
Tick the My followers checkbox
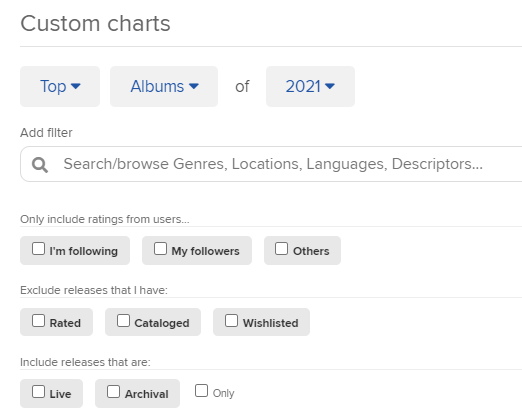[x=160, y=249]
